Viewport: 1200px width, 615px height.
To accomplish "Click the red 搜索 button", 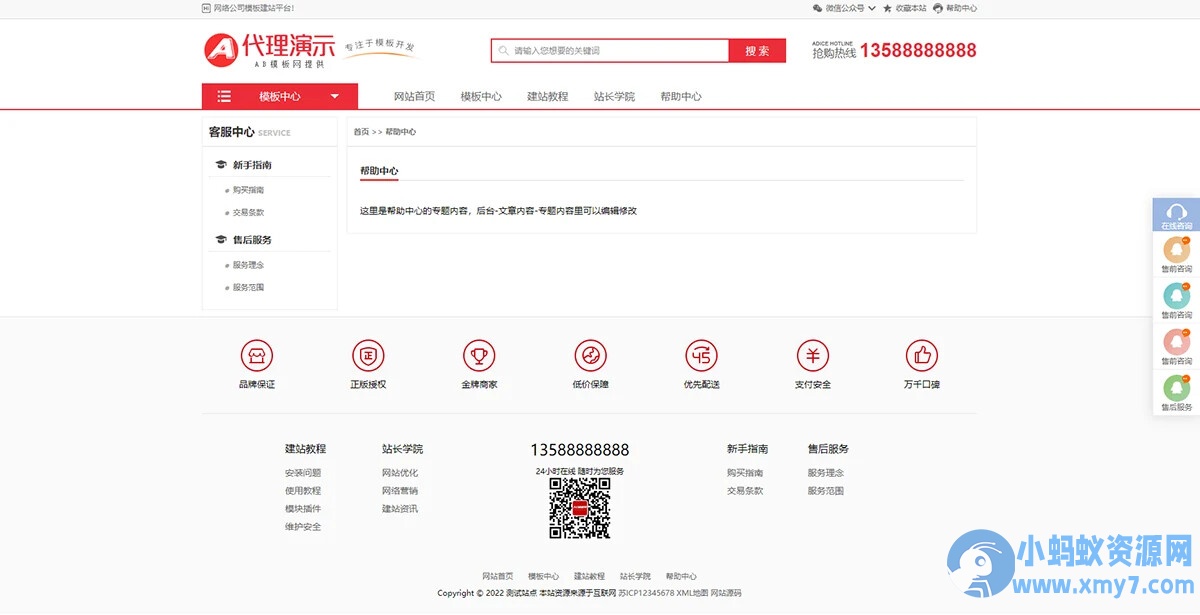I will [x=757, y=51].
